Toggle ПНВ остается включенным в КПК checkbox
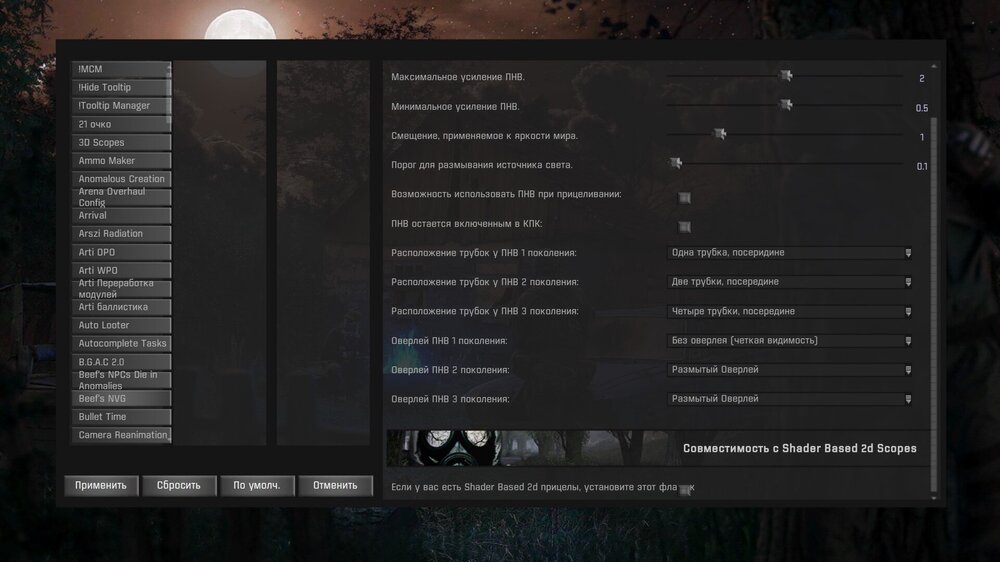The width and height of the screenshot is (1000, 562). click(684, 227)
